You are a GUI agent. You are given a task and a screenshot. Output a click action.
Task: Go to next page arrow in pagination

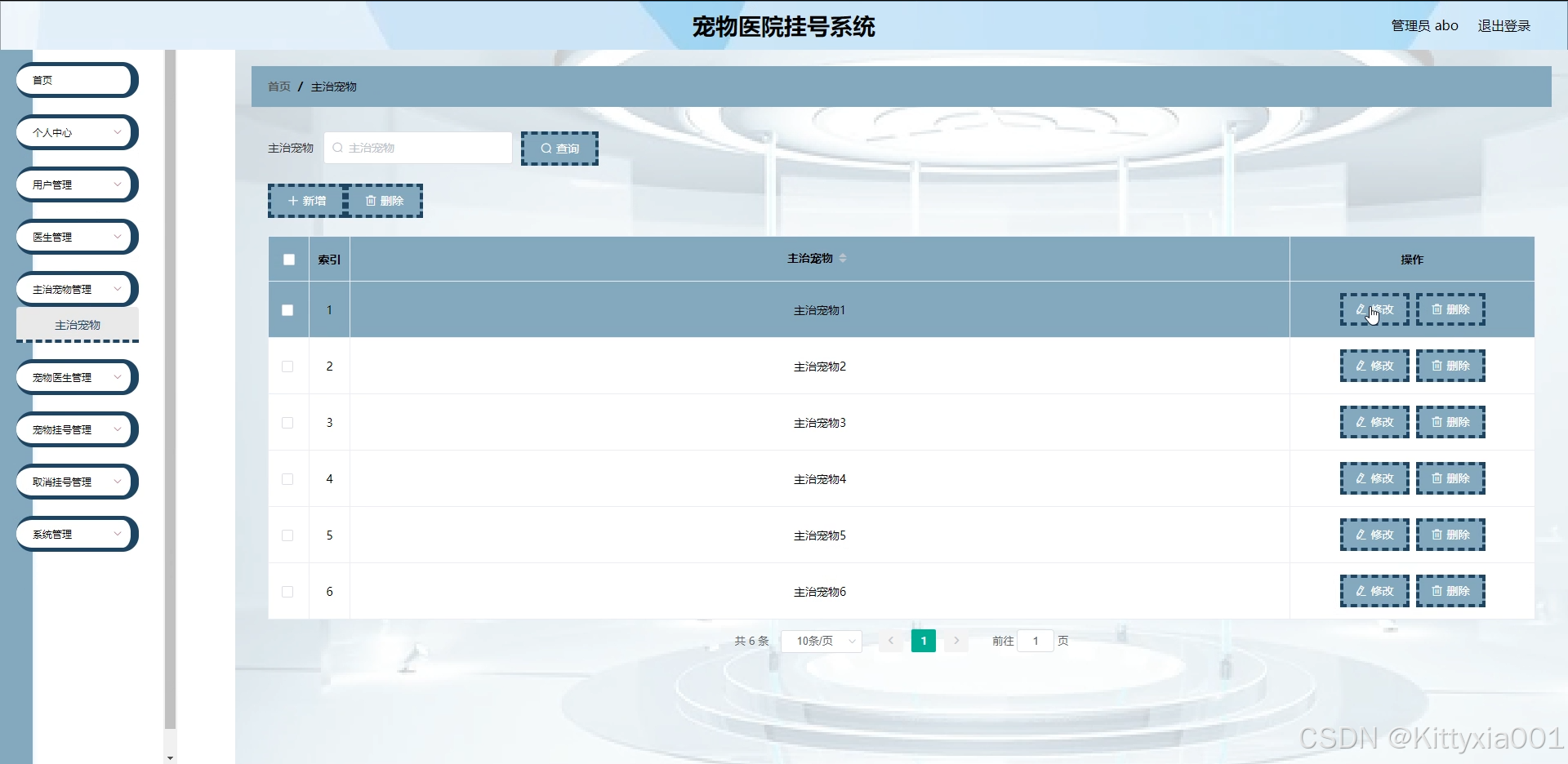point(956,641)
